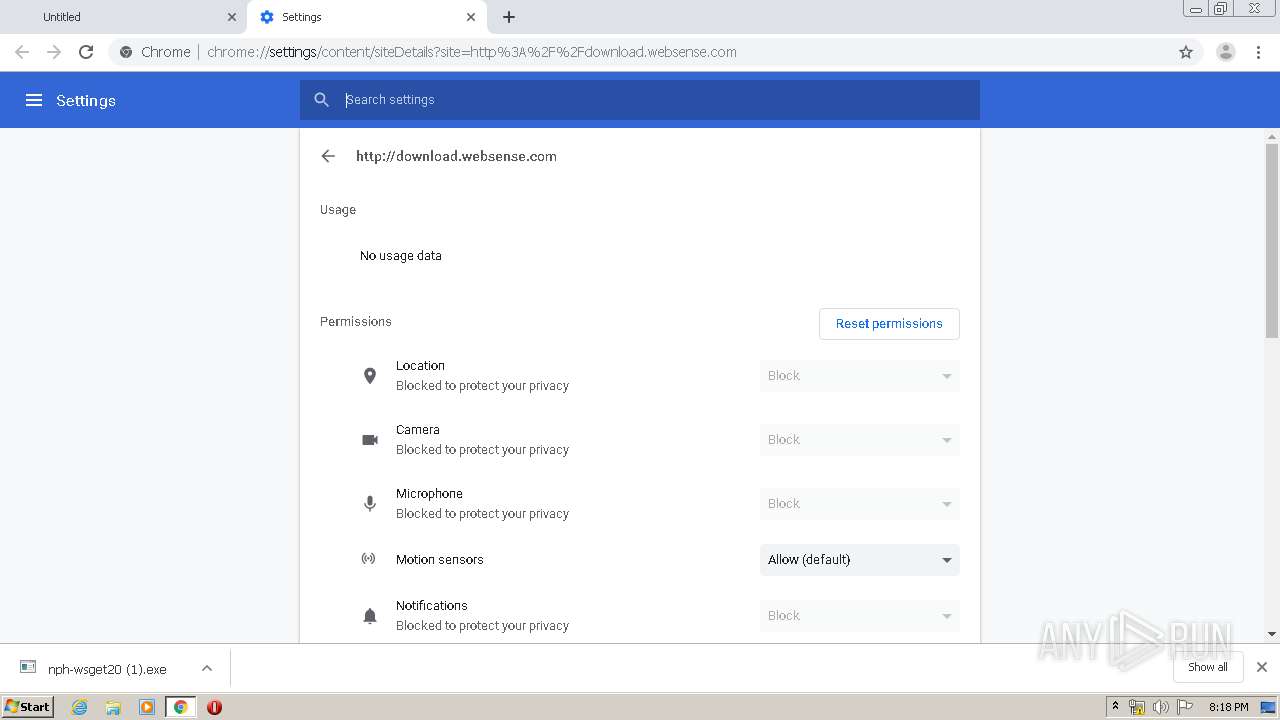Open Microphone permission dropdown

click(859, 504)
